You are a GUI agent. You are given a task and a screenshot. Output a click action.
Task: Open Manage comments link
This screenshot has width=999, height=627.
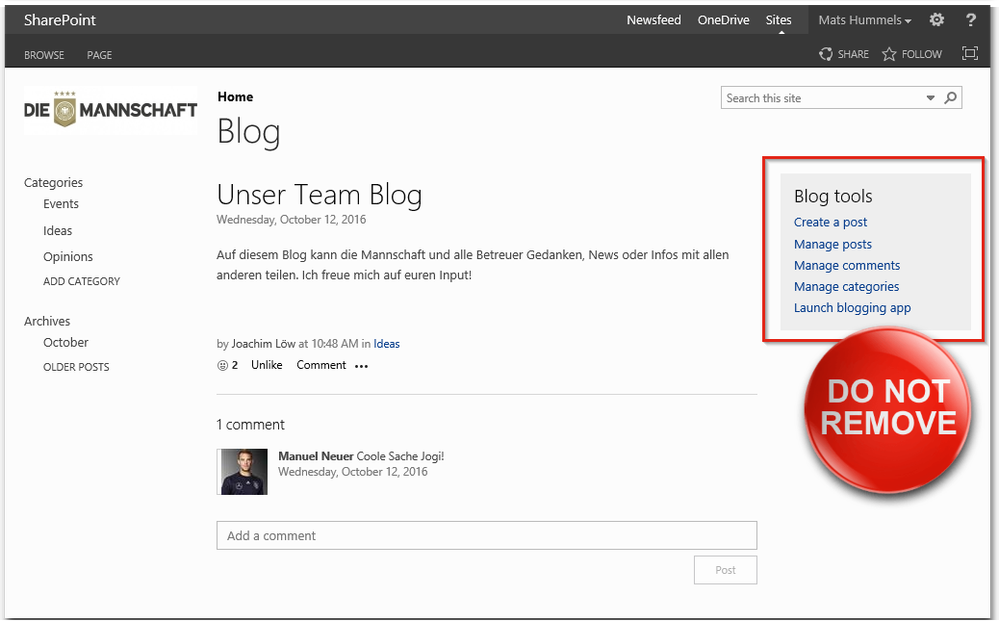point(847,265)
